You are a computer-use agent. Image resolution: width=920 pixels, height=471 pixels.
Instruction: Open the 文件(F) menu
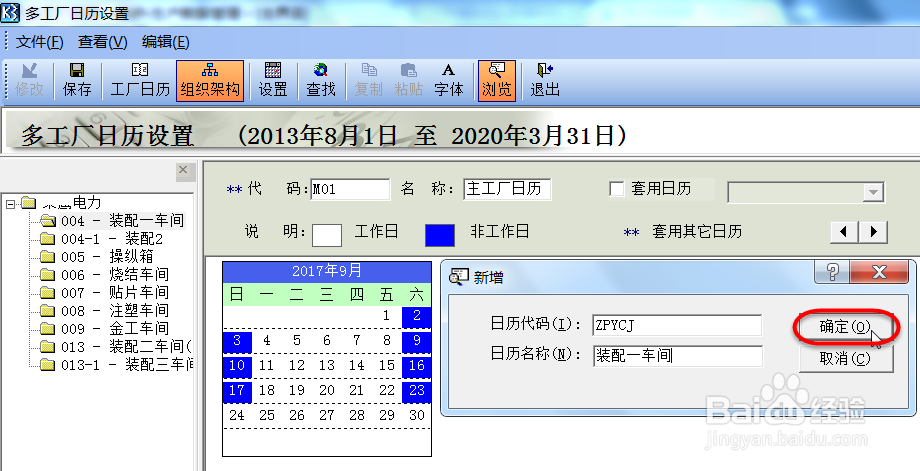[39, 42]
